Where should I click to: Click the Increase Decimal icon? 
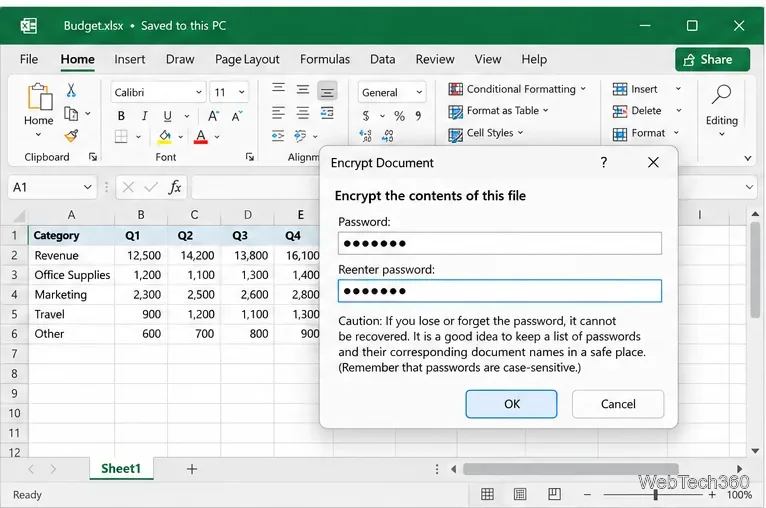365,135
